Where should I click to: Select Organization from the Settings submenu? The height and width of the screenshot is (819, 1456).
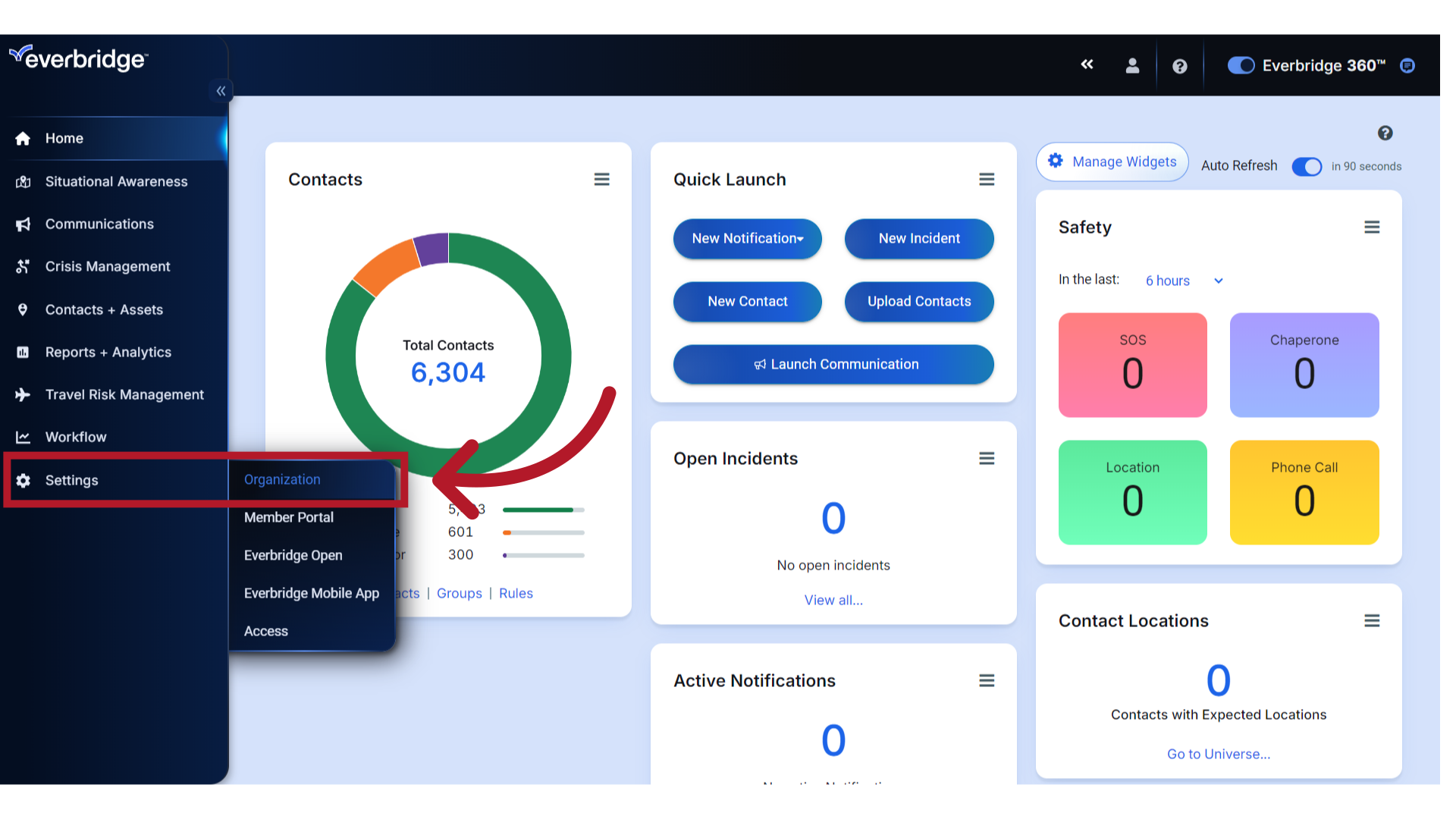pos(281,479)
